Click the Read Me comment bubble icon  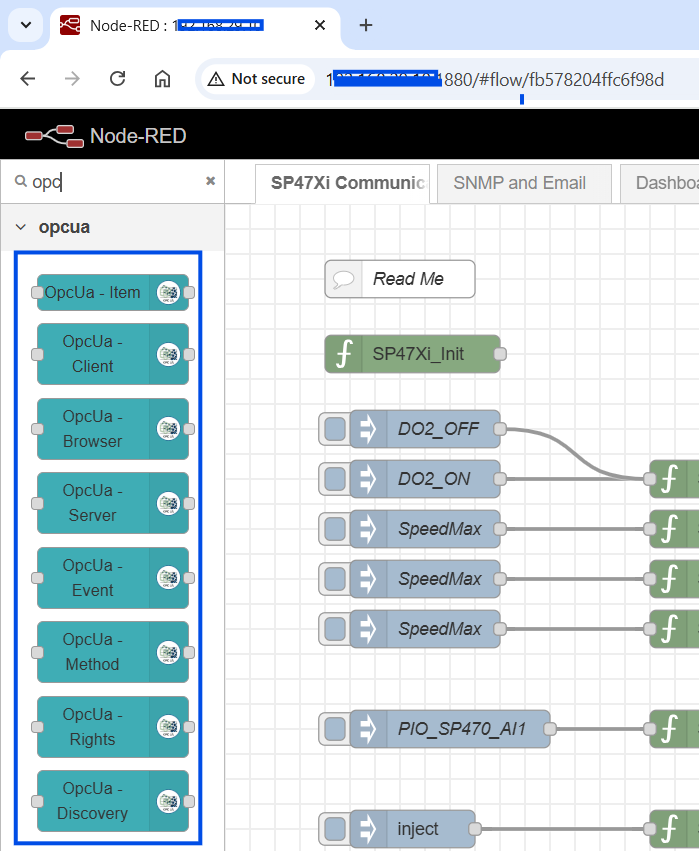[344, 279]
